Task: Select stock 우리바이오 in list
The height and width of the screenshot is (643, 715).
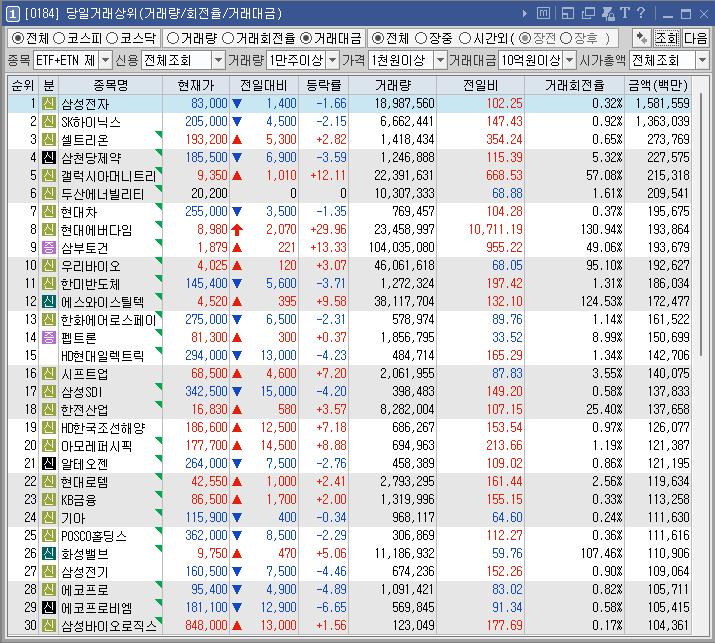Action: pyautogui.click(x=90, y=265)
